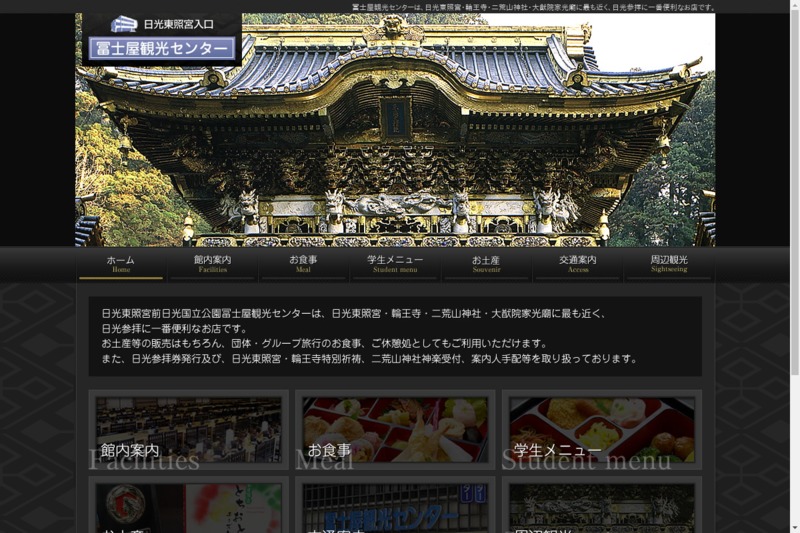Open 交通案内 Access navigation item
The image size is (800, 533).
578,264
